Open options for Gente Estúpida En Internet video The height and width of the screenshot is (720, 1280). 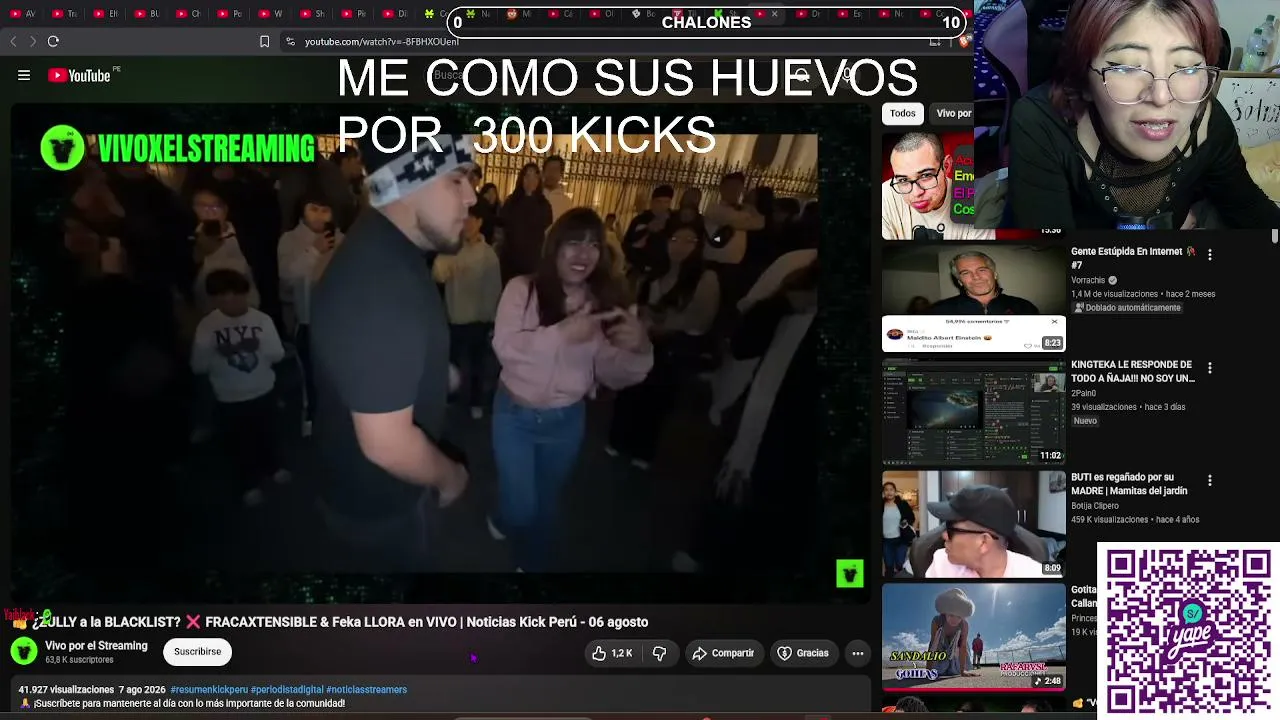coord(1209,255)
